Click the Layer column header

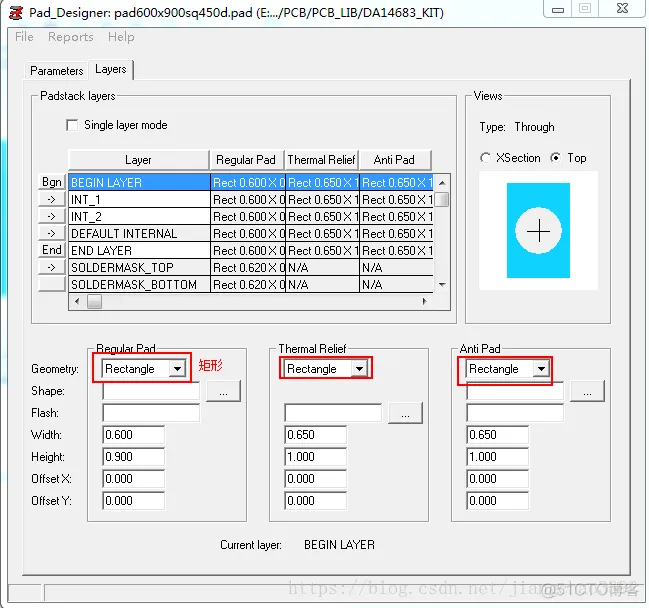tap(139, 160)
